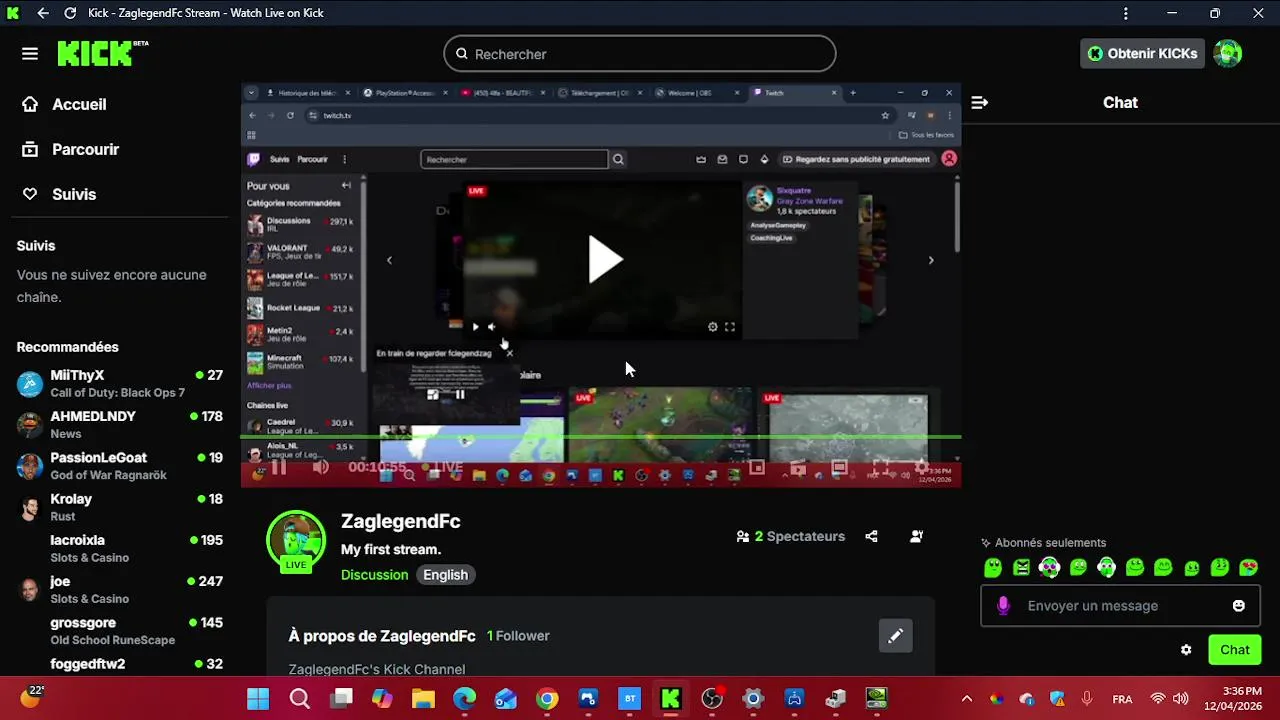Click the pencil edit icon

895,635
